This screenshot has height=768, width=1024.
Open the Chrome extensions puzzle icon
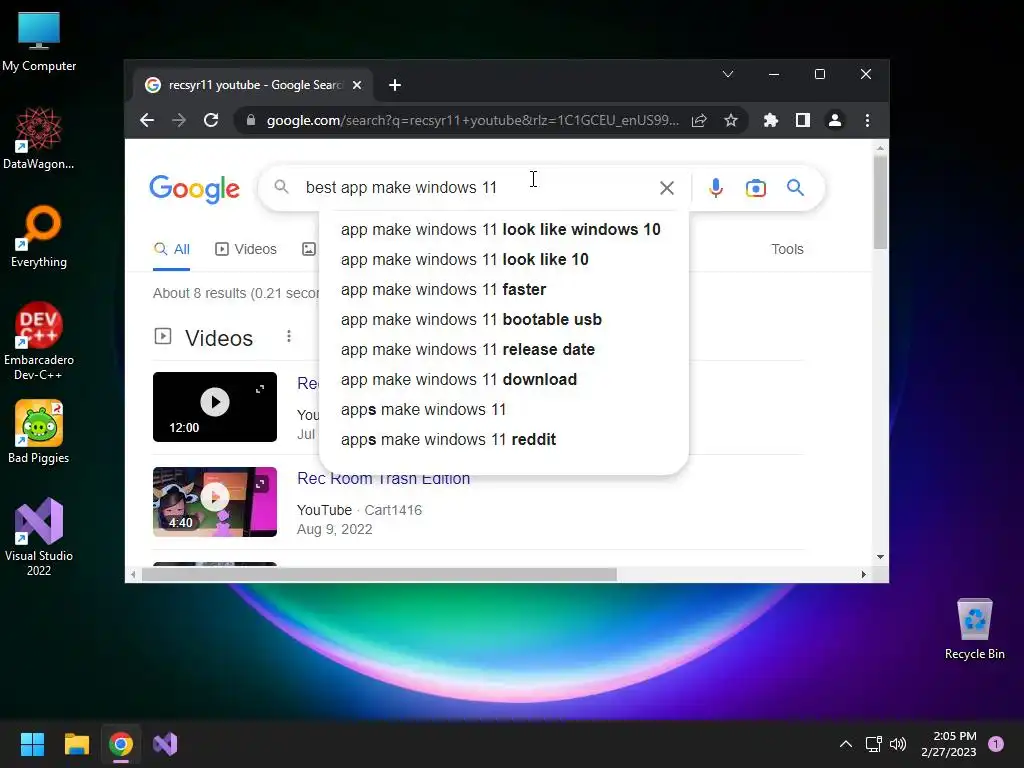(771, 120)
